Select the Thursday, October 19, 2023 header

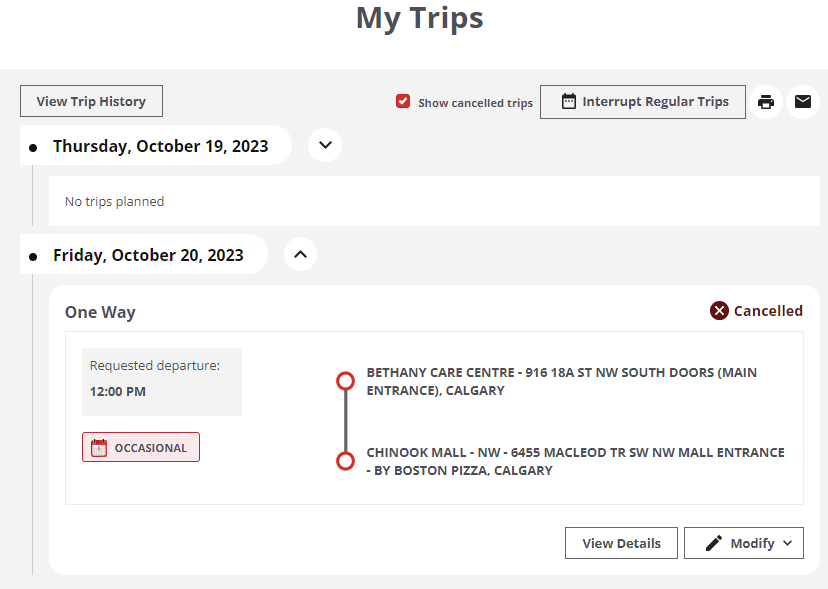(161, 145)
